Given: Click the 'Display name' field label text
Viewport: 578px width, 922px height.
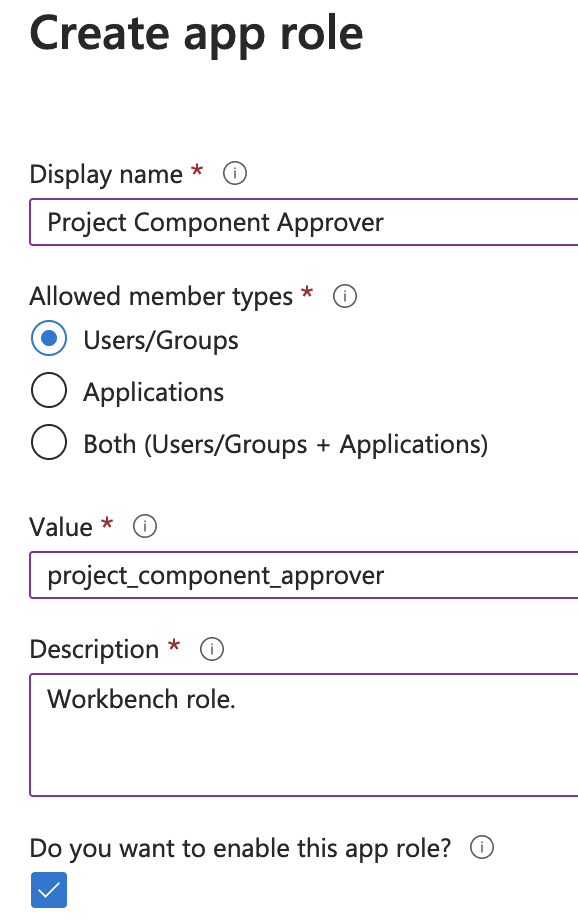Looking at the screenshot, I should tap(106, 175).
